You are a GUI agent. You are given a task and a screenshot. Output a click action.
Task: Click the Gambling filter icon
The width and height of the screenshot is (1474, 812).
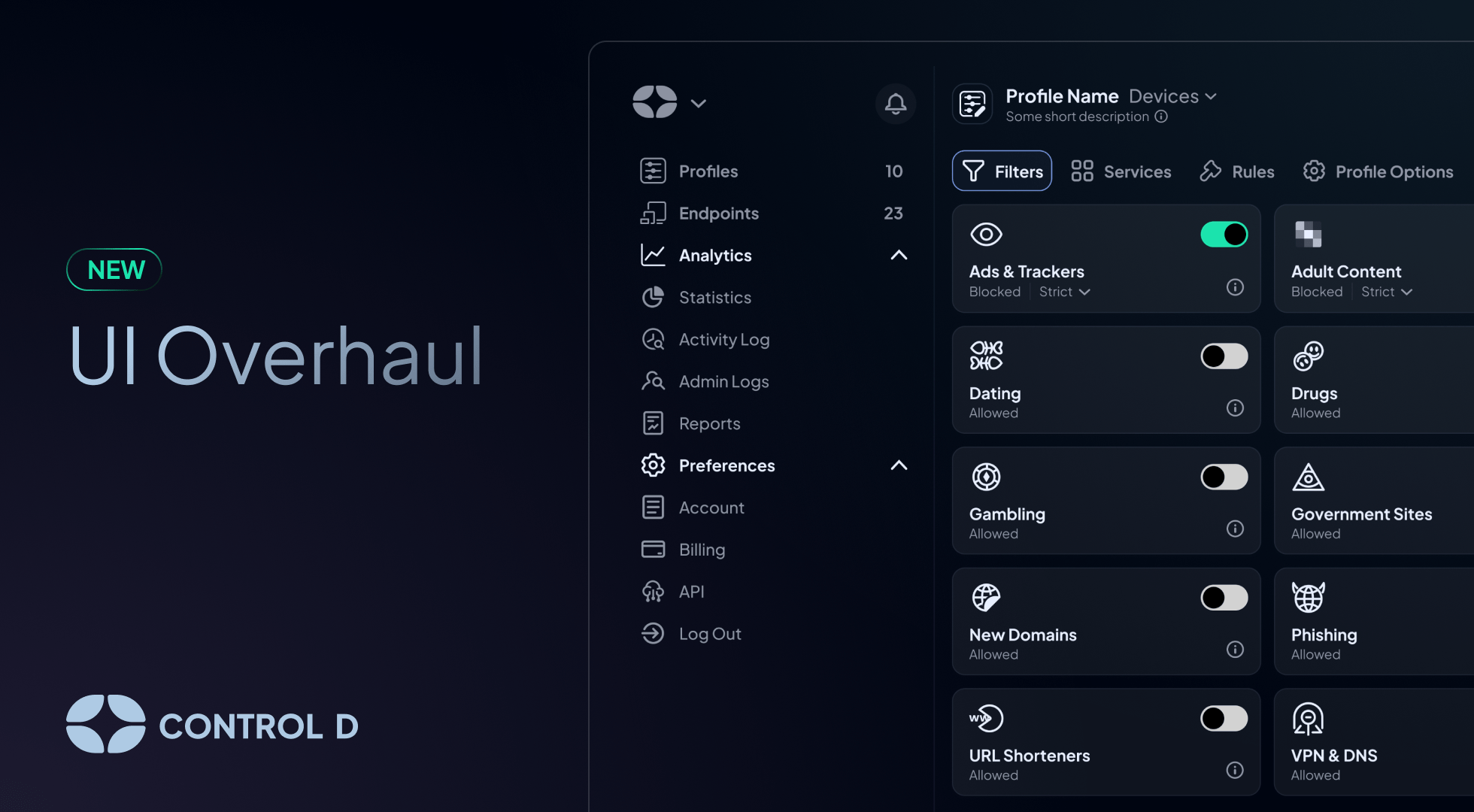985,476
